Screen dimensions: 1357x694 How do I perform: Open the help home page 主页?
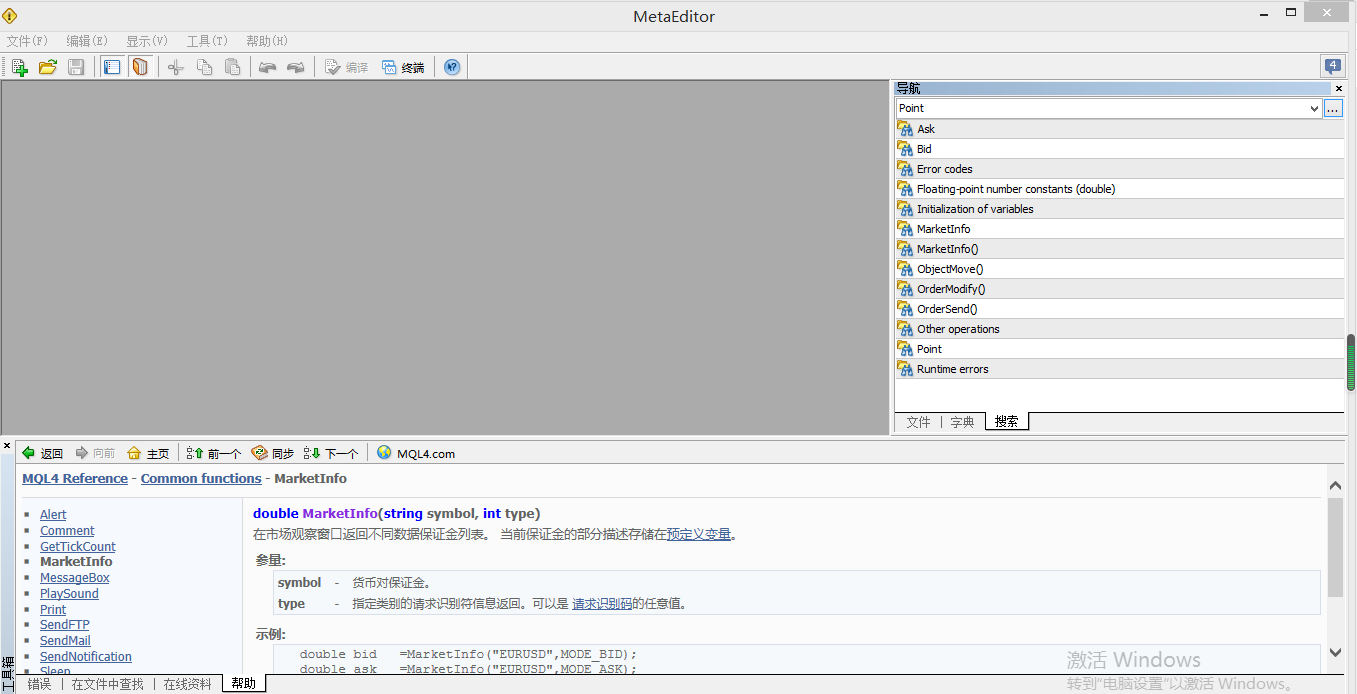click(x=148, y=453)
